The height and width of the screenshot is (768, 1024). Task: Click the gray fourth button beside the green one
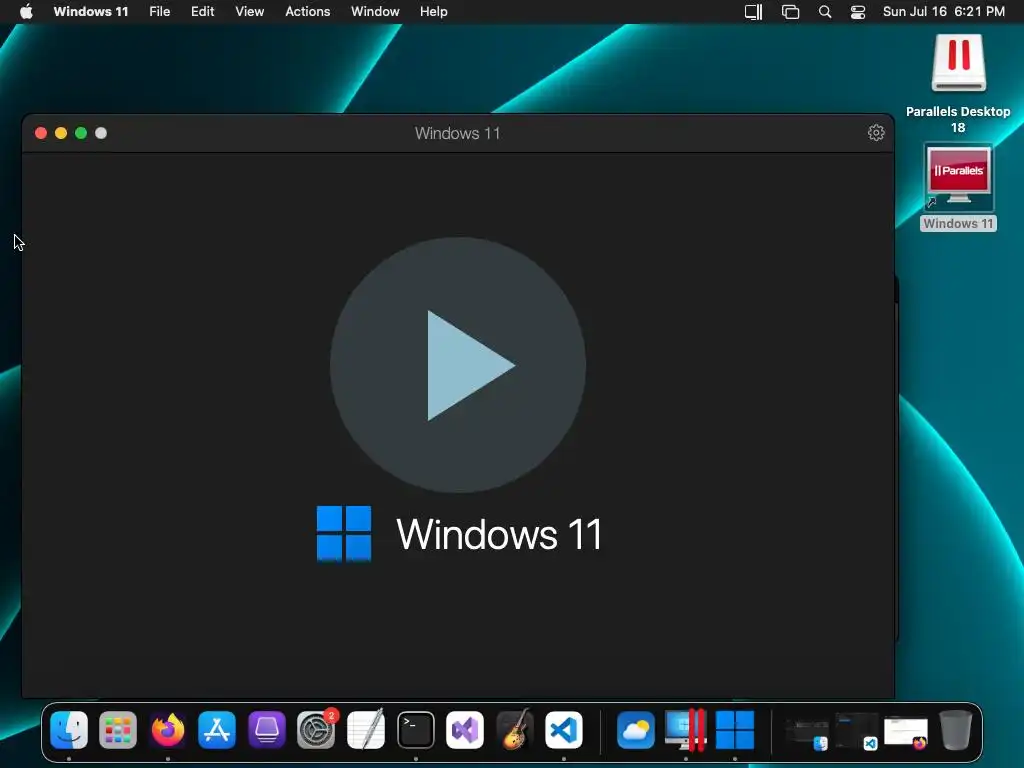point(101,133)
